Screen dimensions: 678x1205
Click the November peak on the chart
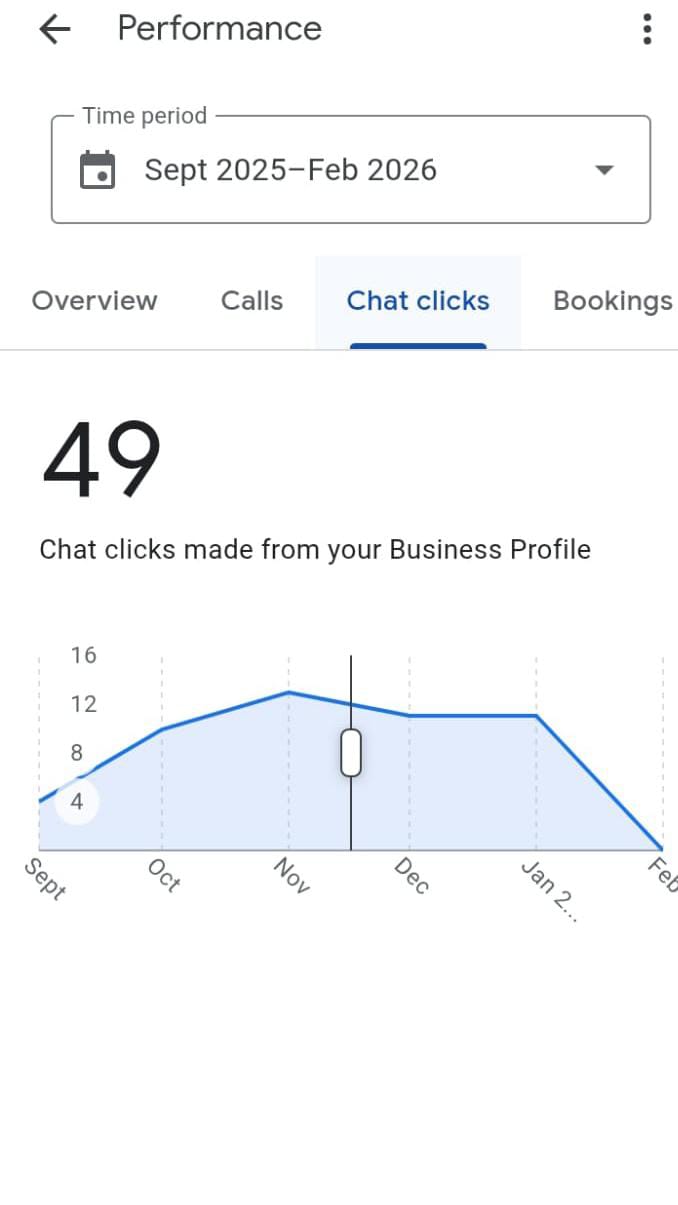click(x=288, y=692)
